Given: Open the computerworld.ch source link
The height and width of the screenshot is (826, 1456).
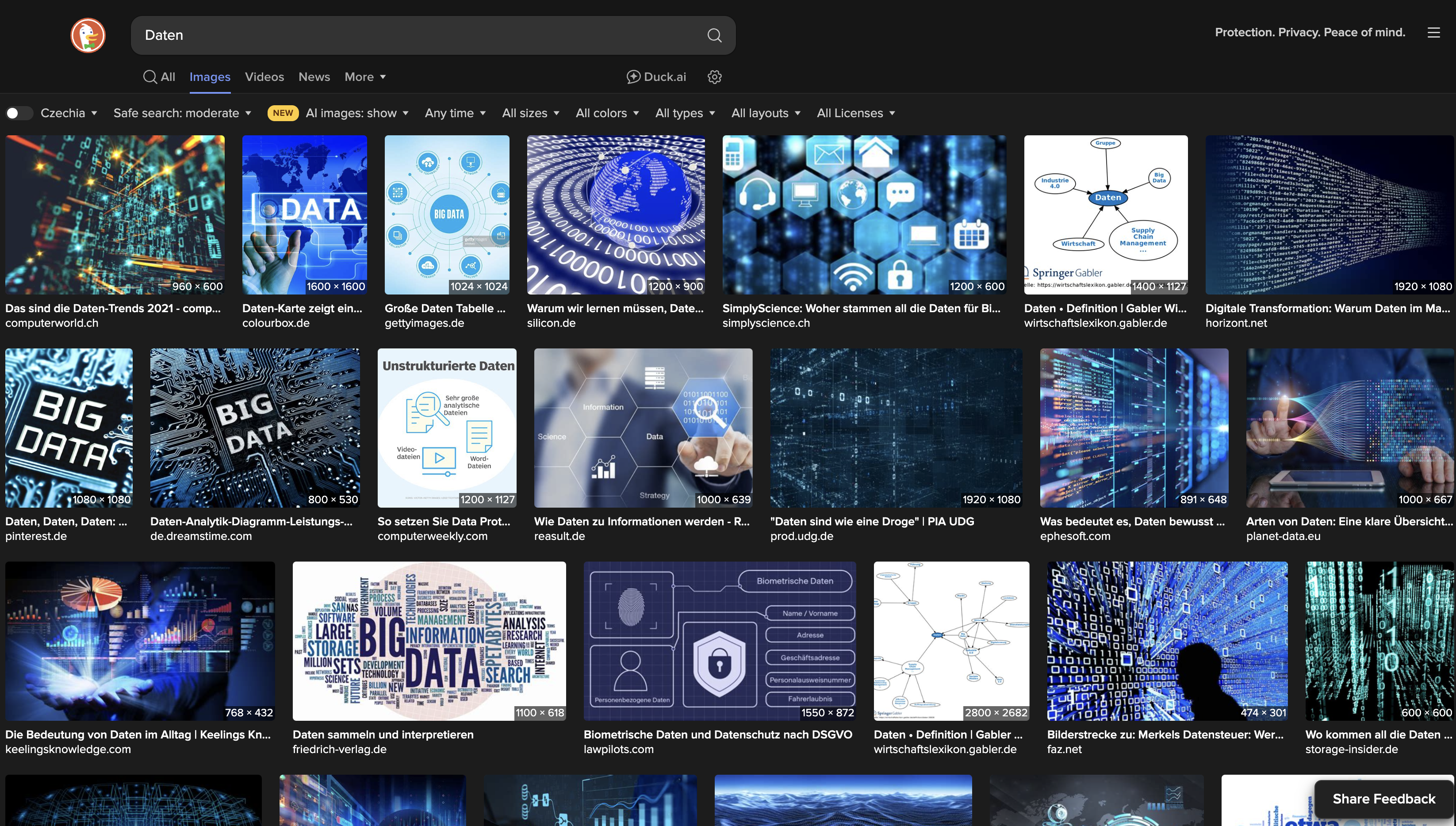Looking at the screenshot, I should coord(52,323).
